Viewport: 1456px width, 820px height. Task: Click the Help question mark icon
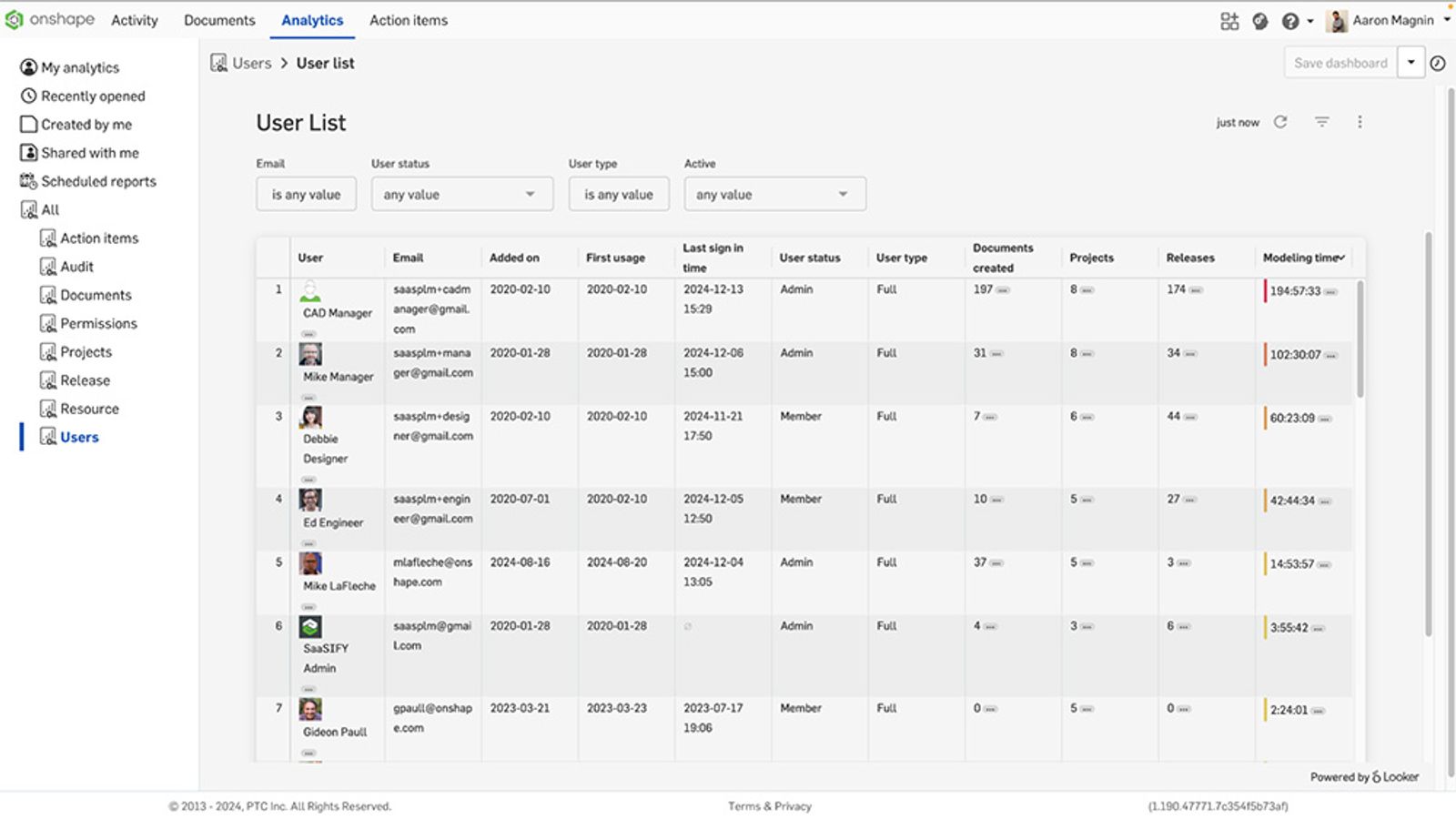point(1289,20)
